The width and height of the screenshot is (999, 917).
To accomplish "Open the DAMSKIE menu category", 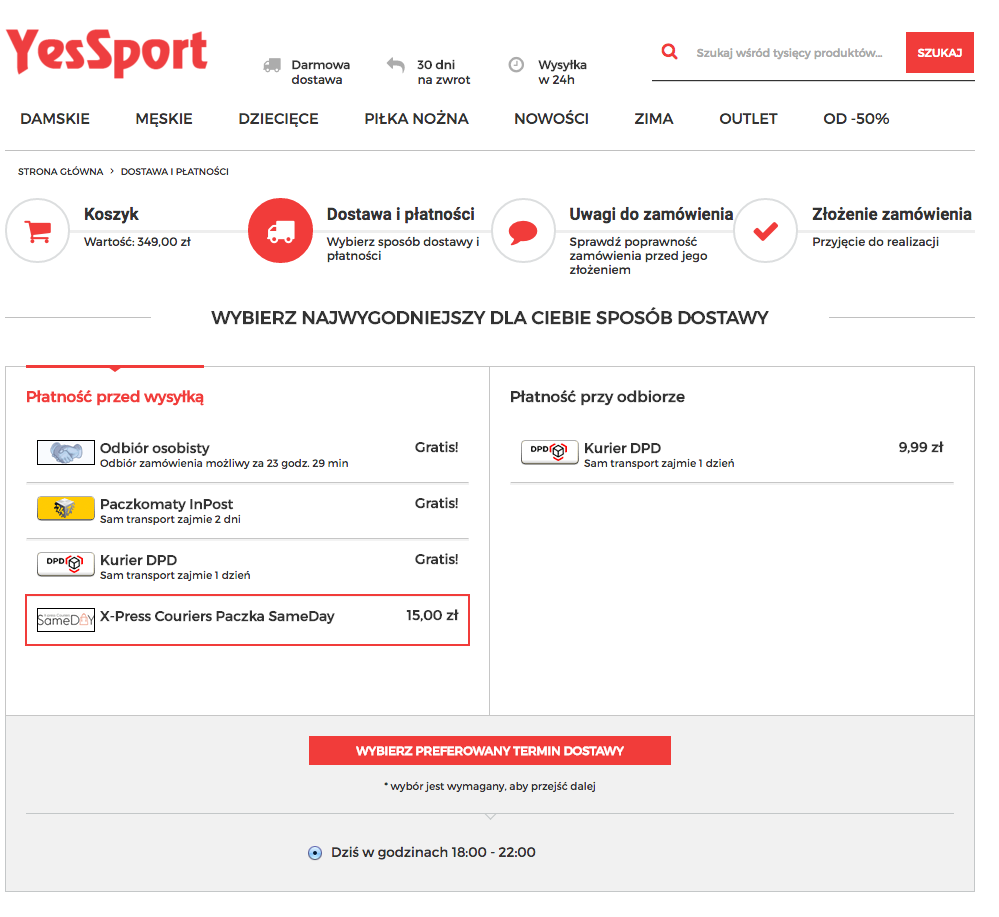I will pyautogui.click(x=55, y=119).
